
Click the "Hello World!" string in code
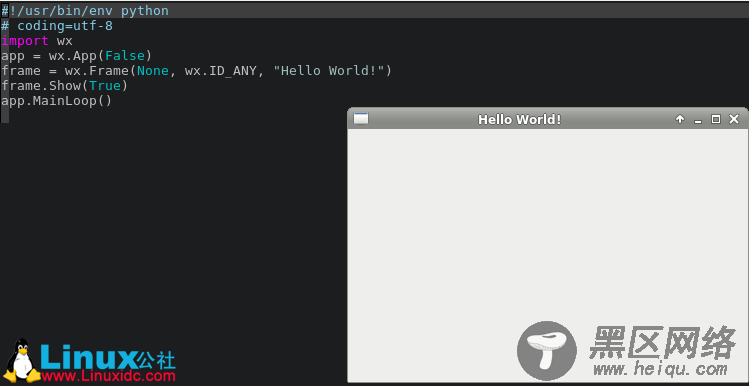[x=328, y=71]
